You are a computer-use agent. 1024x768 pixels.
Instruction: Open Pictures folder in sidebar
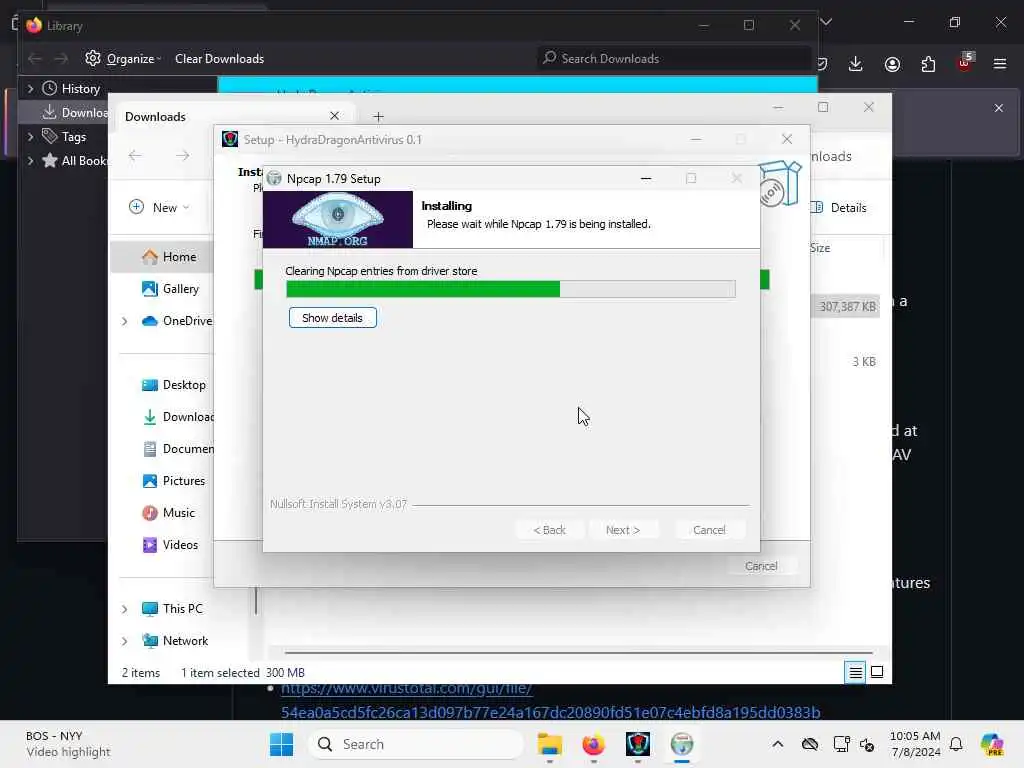click(173, 481)
